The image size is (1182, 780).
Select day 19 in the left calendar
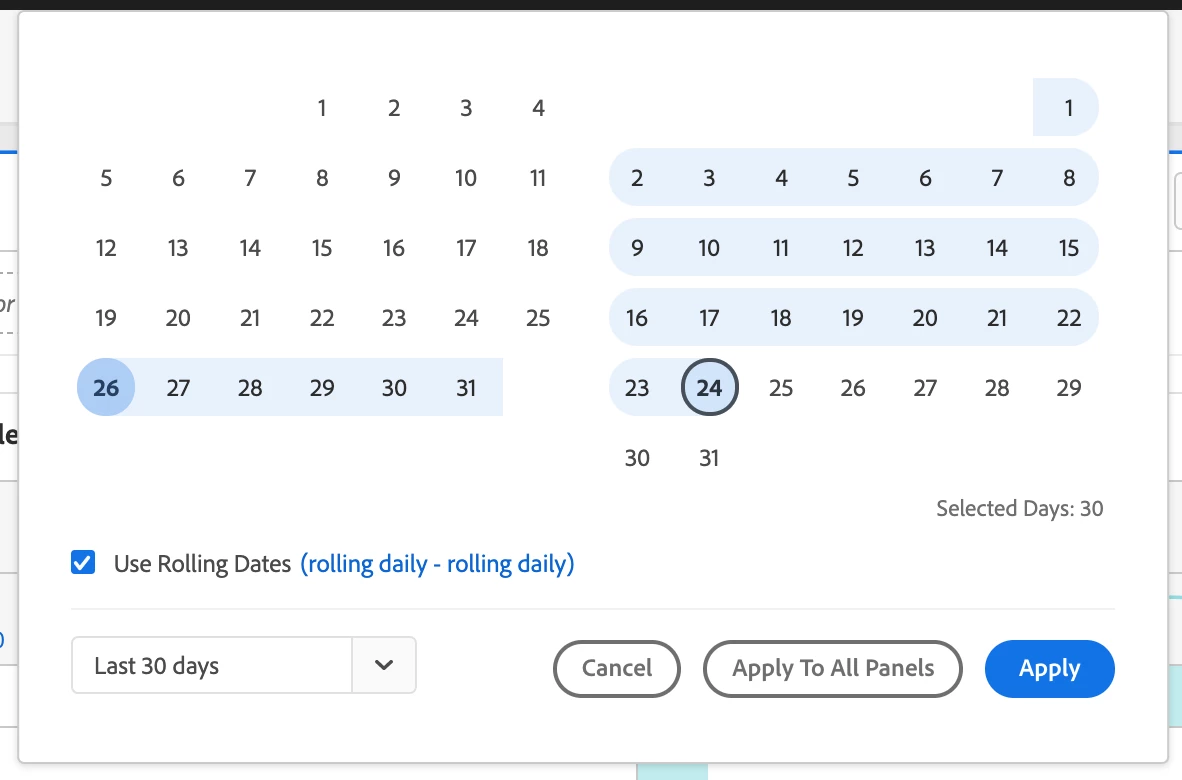pyautogui.click(x=106, y=318)
